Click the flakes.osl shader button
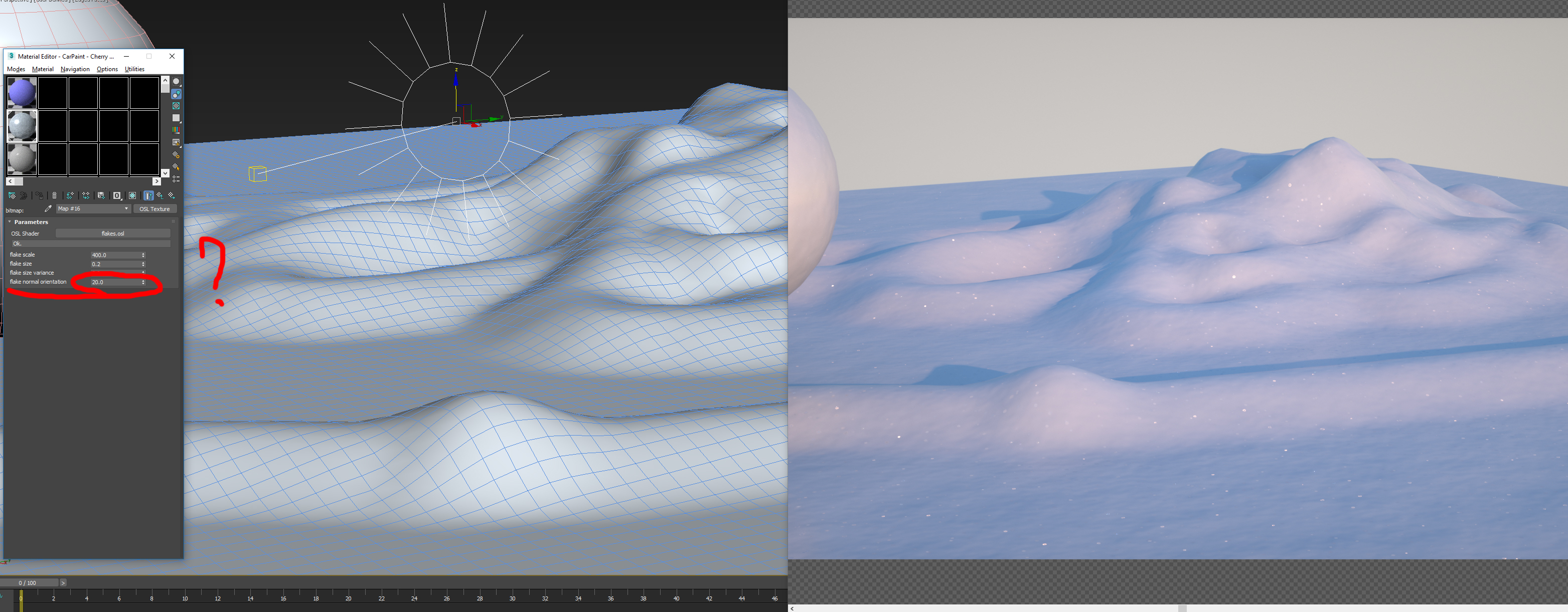1568x612 pixels. pos(112,234)
